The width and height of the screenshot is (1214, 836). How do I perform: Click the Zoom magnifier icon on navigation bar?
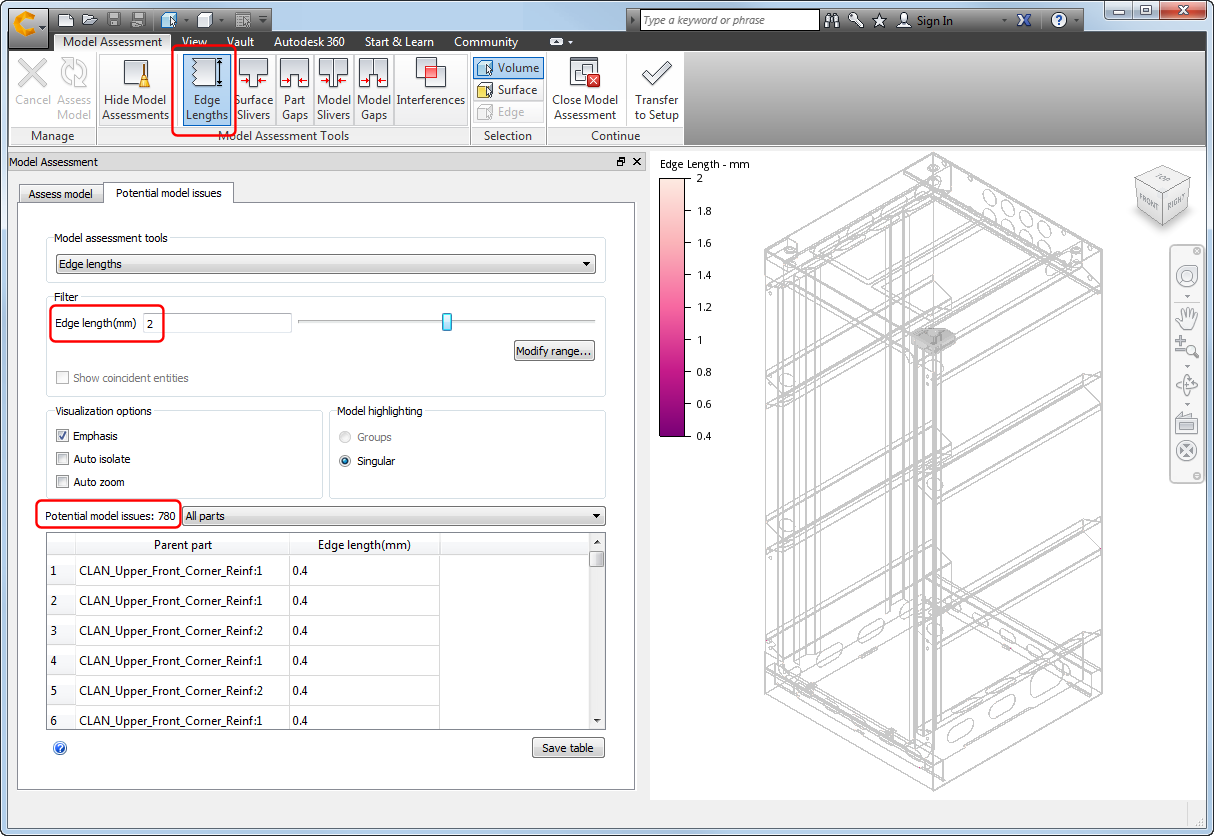pyautogui.click(x=1186, y=346)
